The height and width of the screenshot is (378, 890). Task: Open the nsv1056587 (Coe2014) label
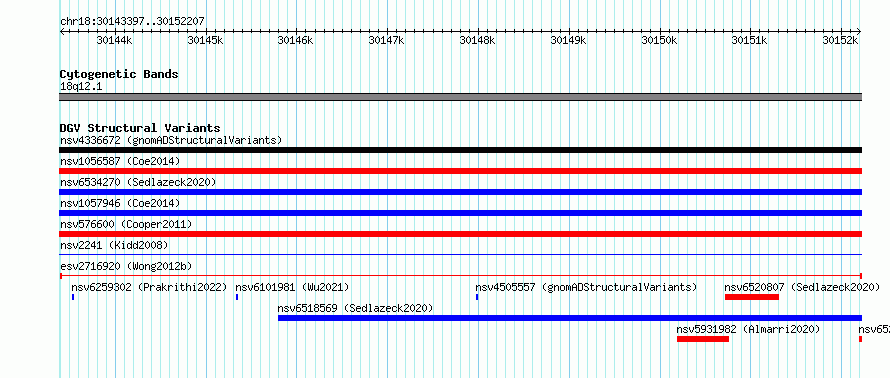[x=120, y=161]
